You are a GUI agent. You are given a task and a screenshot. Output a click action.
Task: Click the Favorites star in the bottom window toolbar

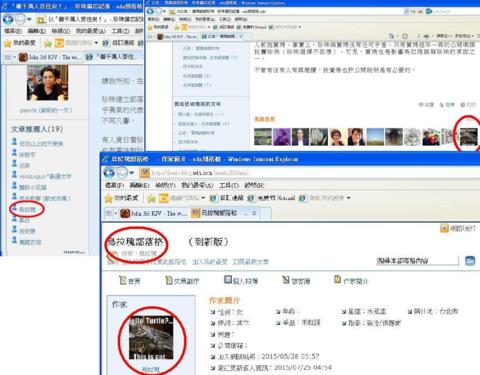pyautogui.click(x=109, y=198)
